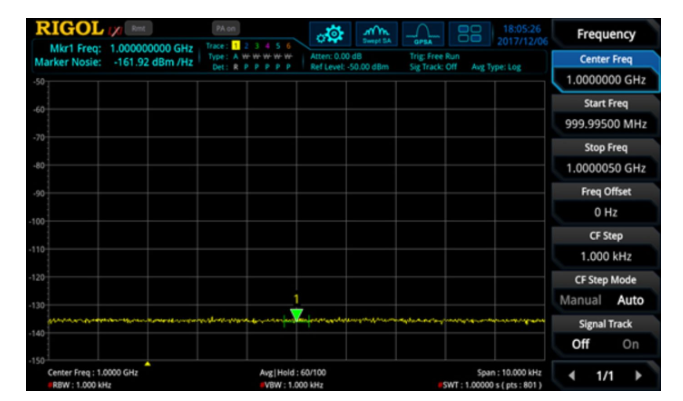Viewport: 683px width, 401px height.
Task: Edit the 1.0000050 GHz stop value
Action: (606, 168)
